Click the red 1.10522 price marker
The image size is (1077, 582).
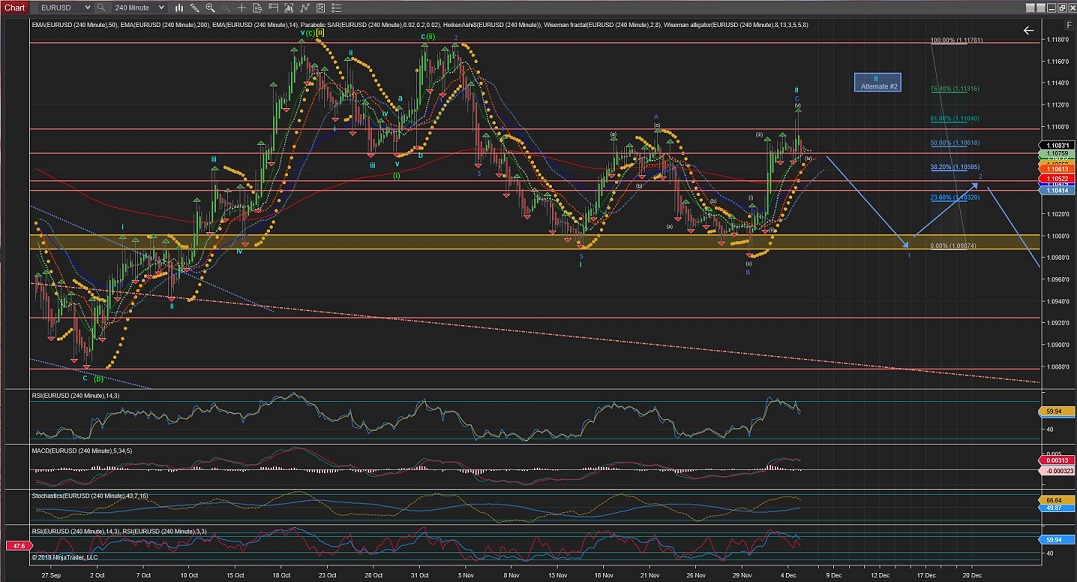pos(1056,179)
